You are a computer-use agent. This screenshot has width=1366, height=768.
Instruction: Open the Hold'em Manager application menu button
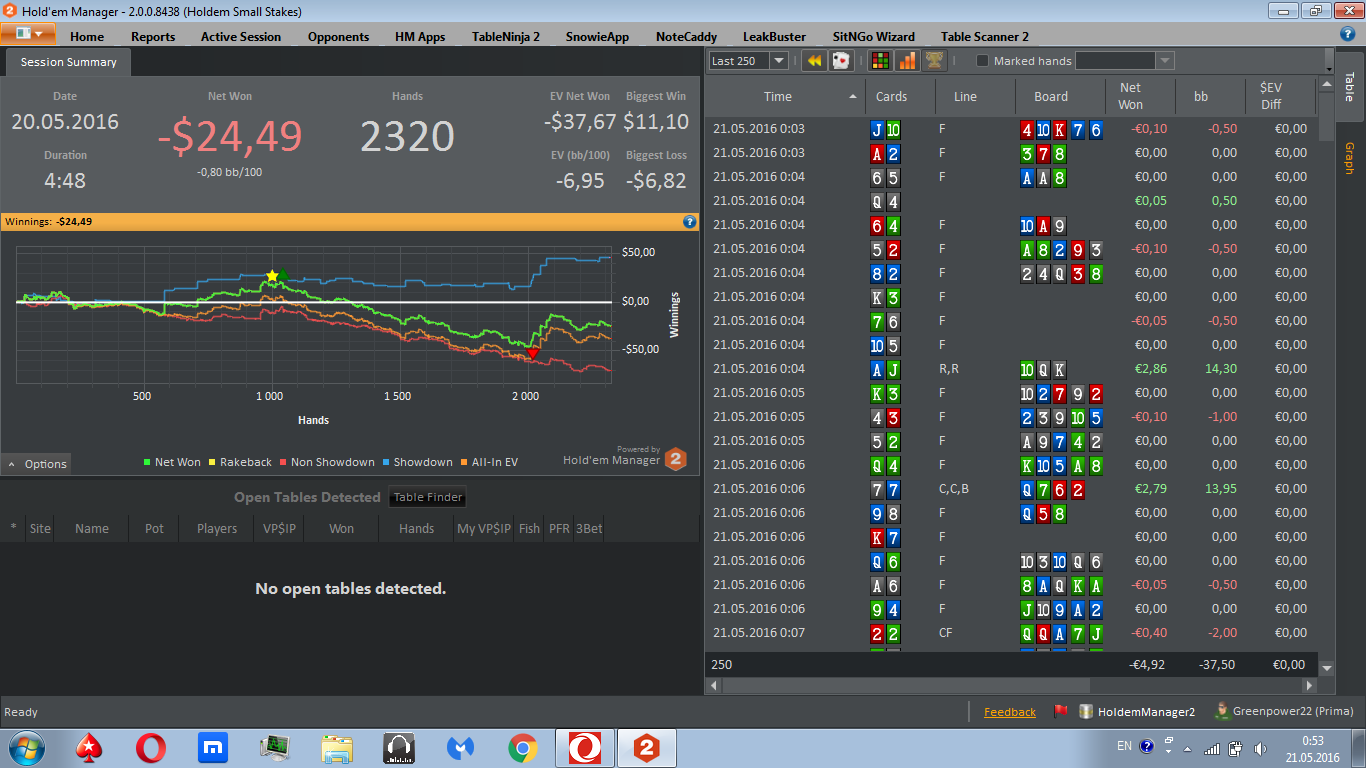(x=28, y=33)
